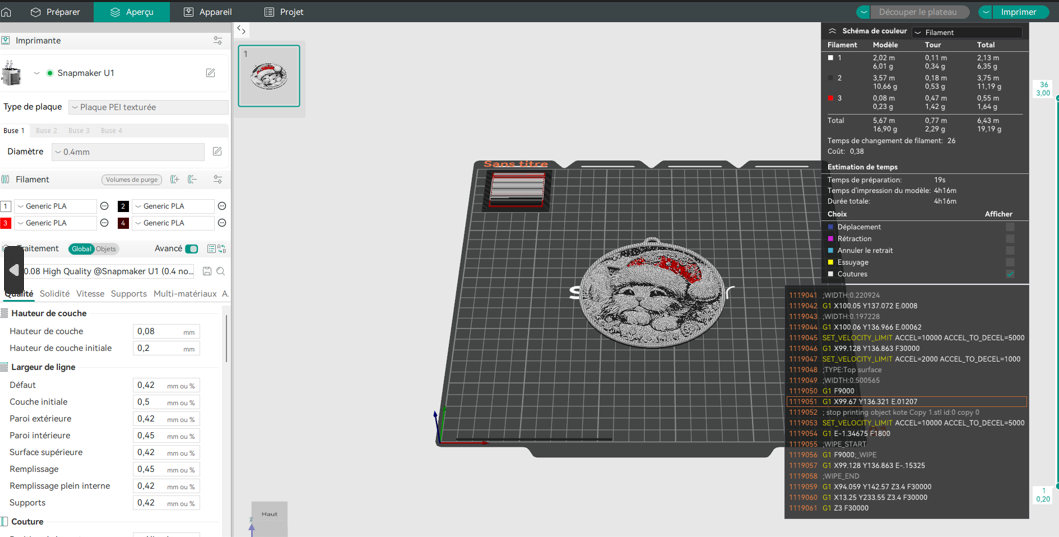Click filament 2 black color swatch
The width and height of the screenshot is (1059, 537).
pyautogui.click(x=124, y=206)
